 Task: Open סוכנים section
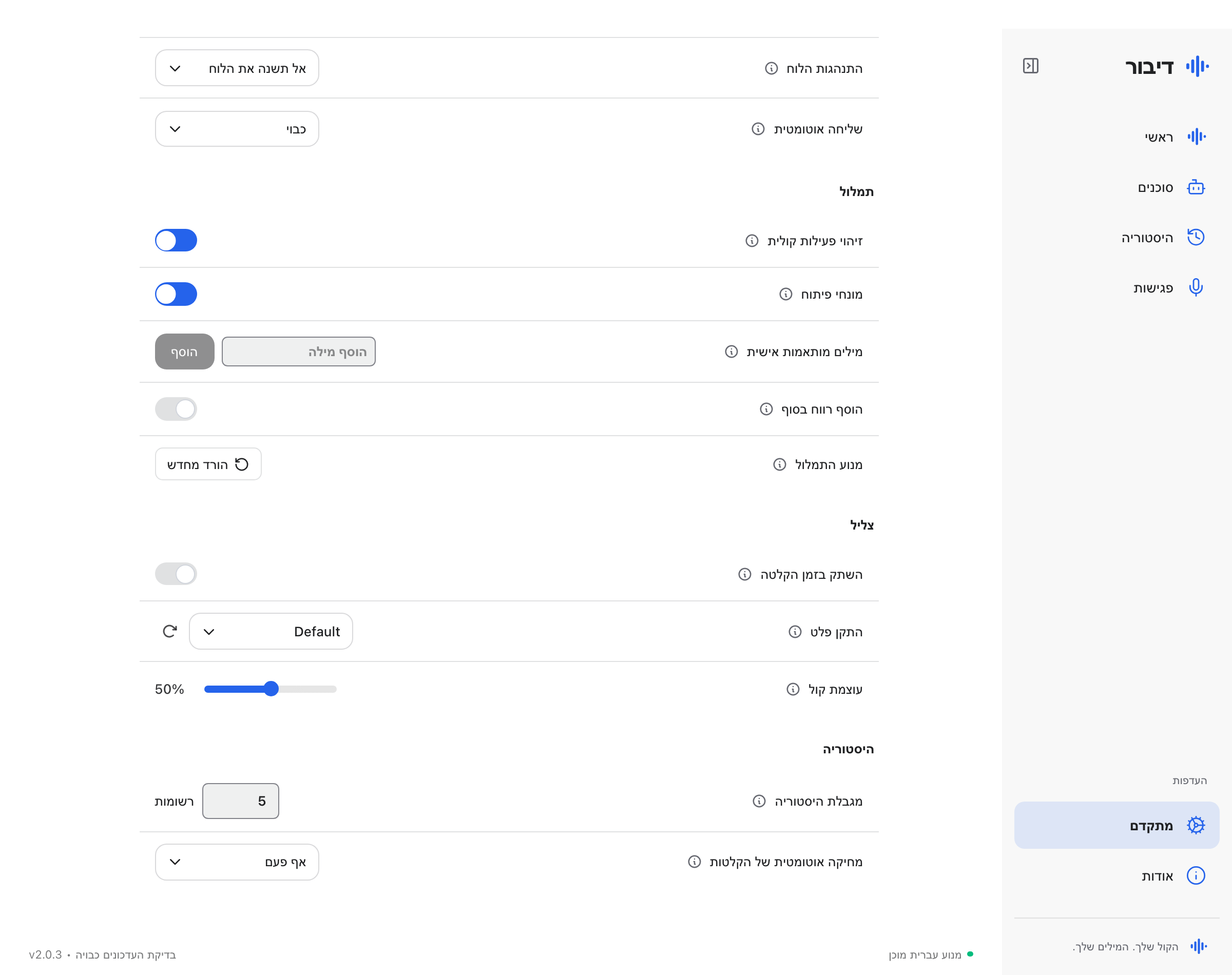[x=1116, y=187]
